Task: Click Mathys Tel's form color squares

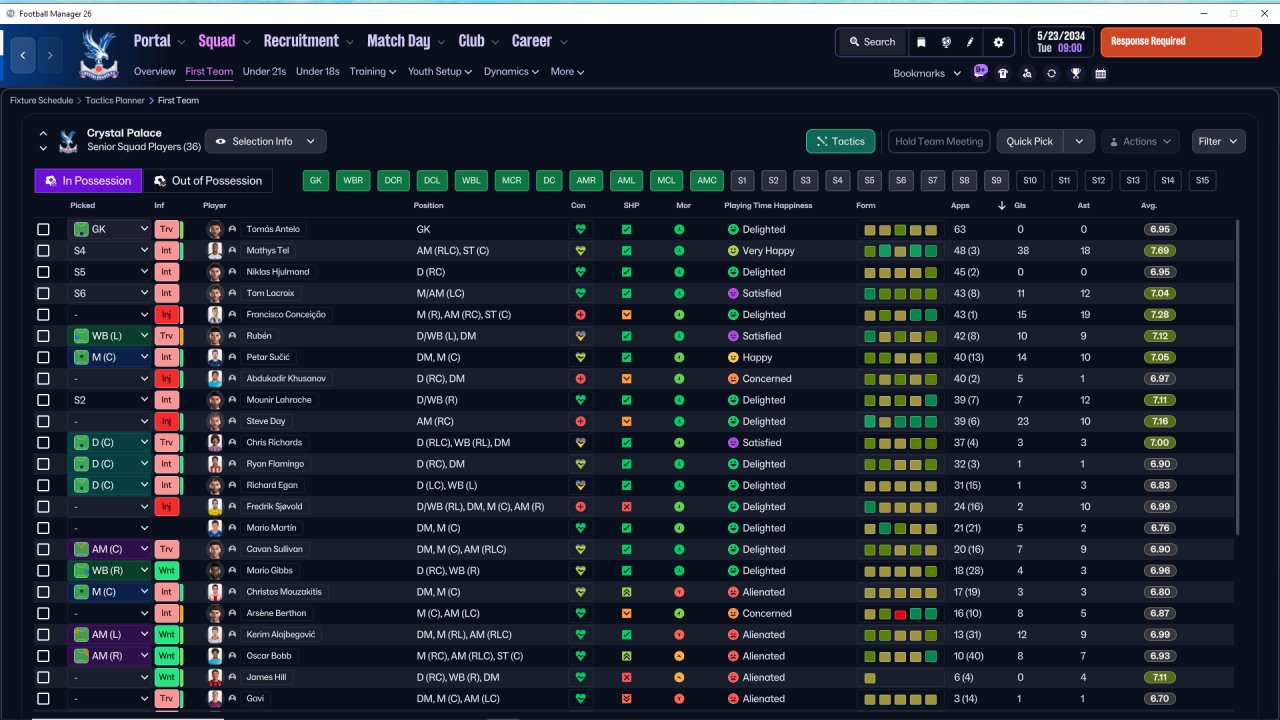Action: pyautogui.click(x=901, y=251)
